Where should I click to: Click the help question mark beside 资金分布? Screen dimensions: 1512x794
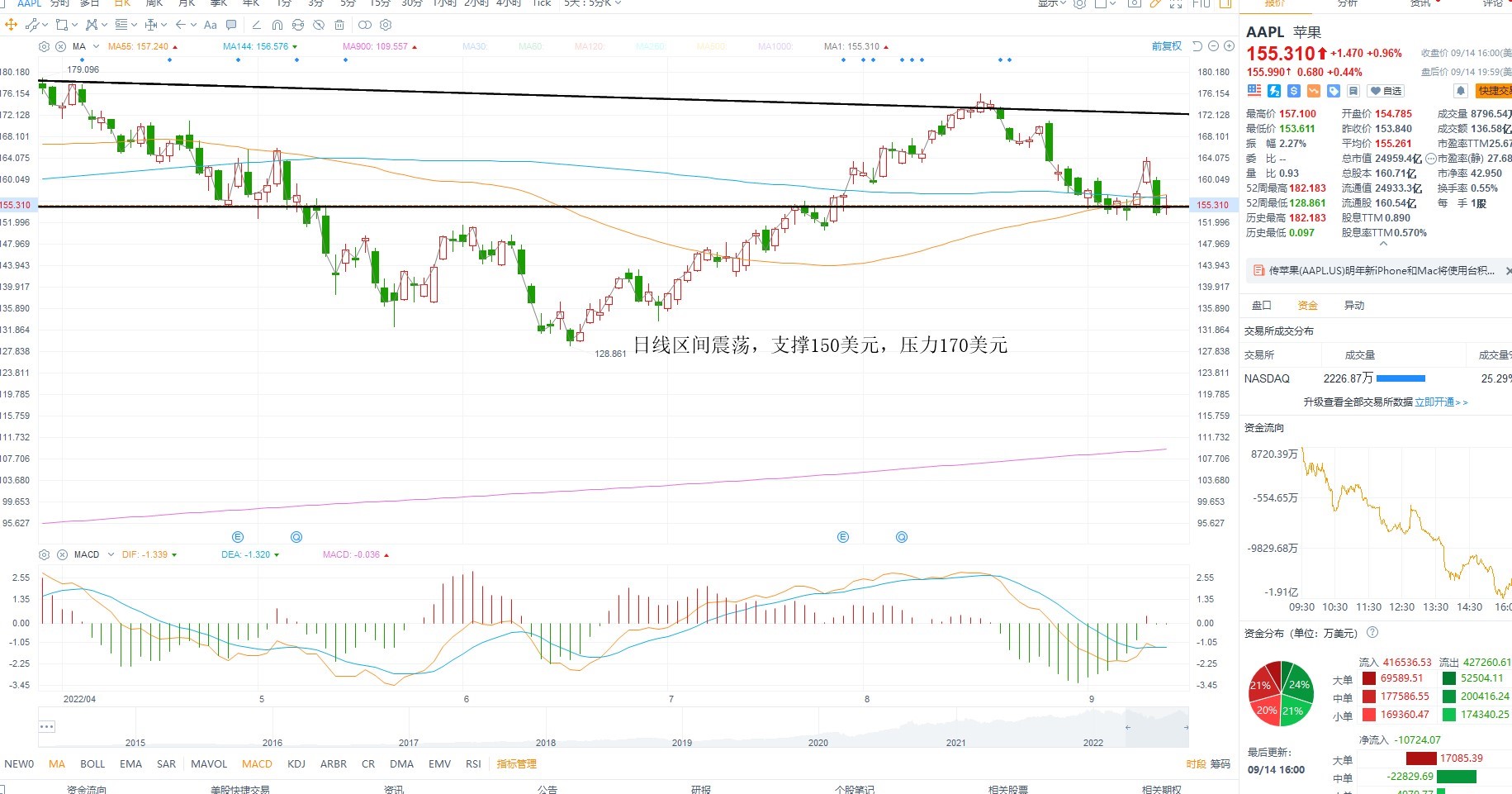coord(1372,633)
